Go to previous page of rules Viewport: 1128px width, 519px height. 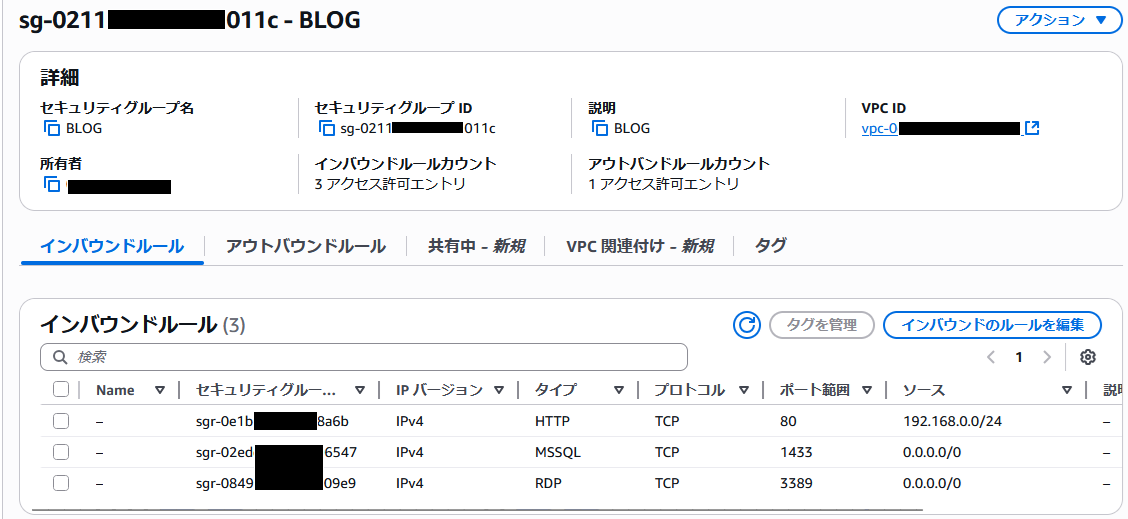(x=991, y=357)
